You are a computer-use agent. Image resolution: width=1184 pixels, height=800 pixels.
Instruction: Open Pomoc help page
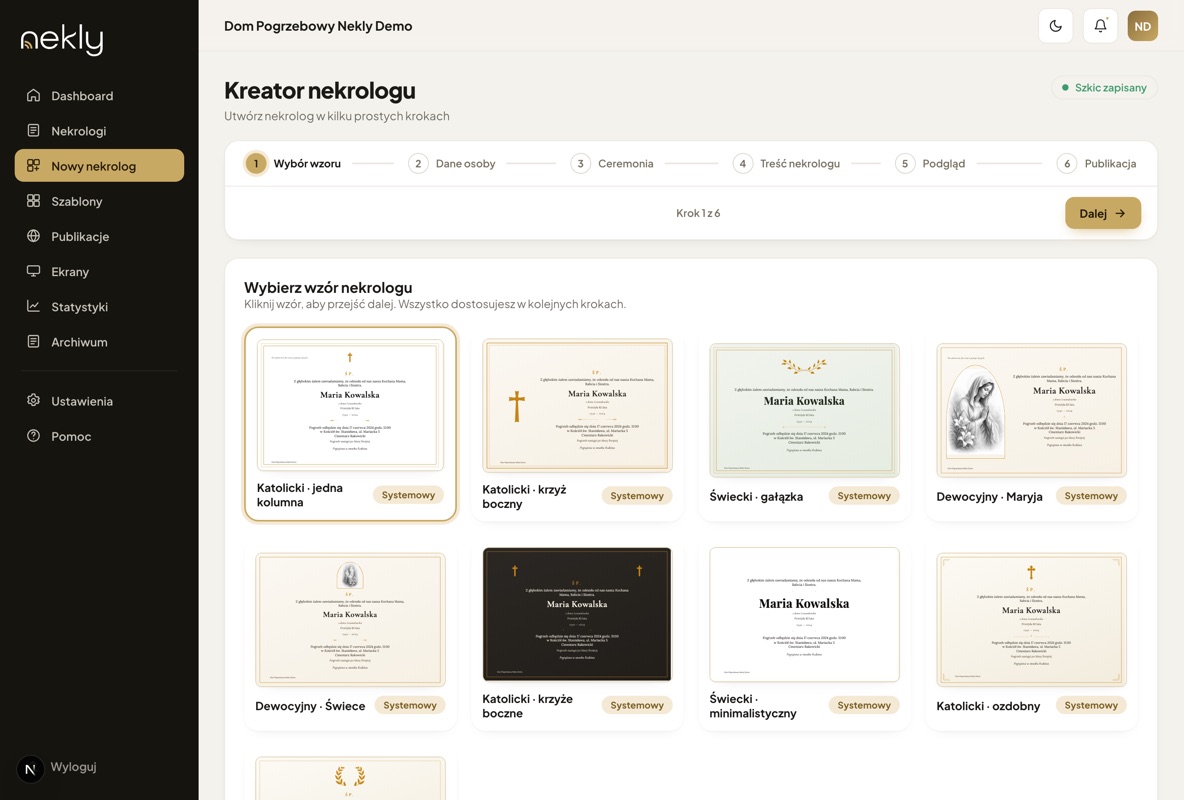[99, 436]
